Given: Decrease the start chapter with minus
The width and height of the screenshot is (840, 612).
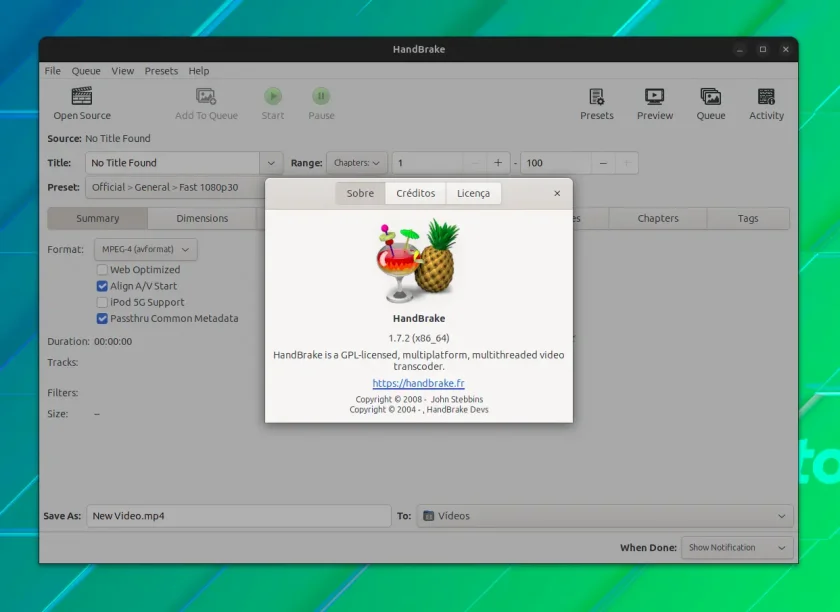Looking at the screenshot, I should point(475,163).
